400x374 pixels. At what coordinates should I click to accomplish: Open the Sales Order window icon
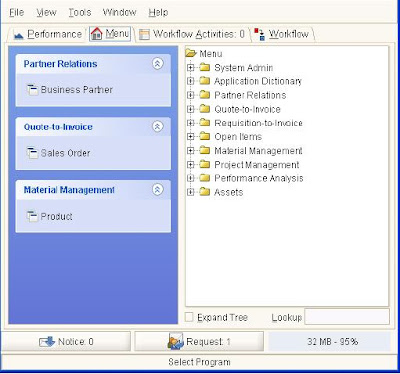(32, 153)
